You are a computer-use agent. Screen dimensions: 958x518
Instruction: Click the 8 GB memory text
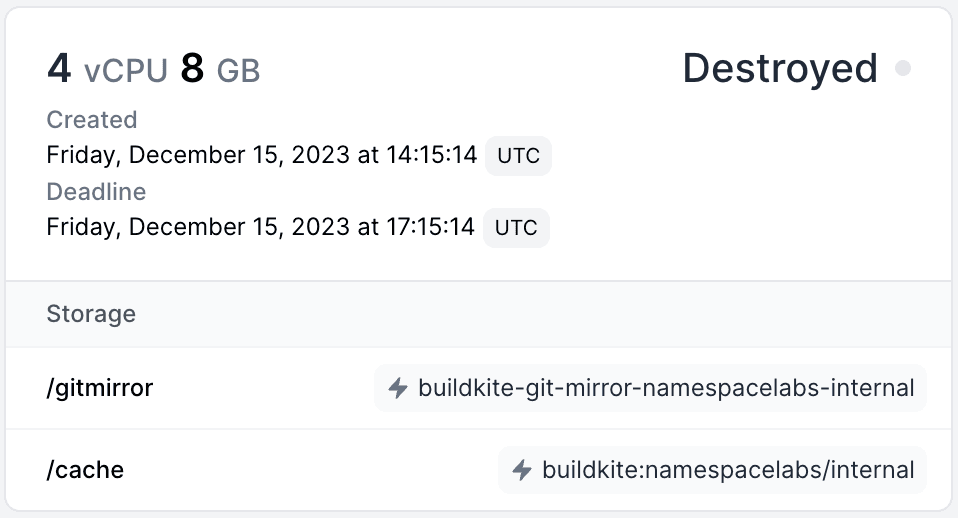click(220, 70)
